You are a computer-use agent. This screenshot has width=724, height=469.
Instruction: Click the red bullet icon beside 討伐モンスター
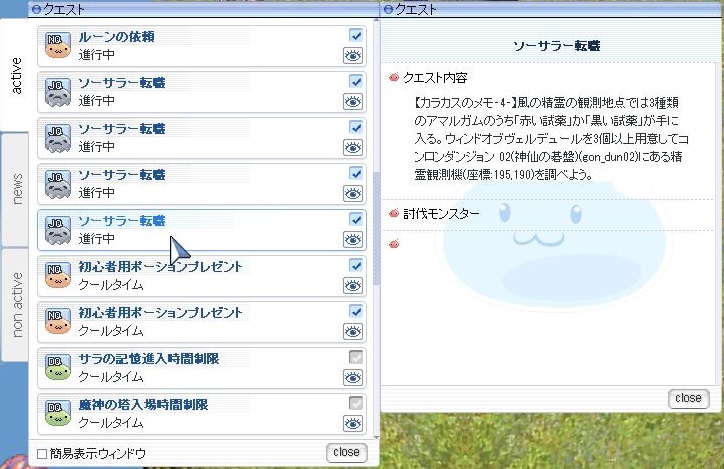coord(394,214)
